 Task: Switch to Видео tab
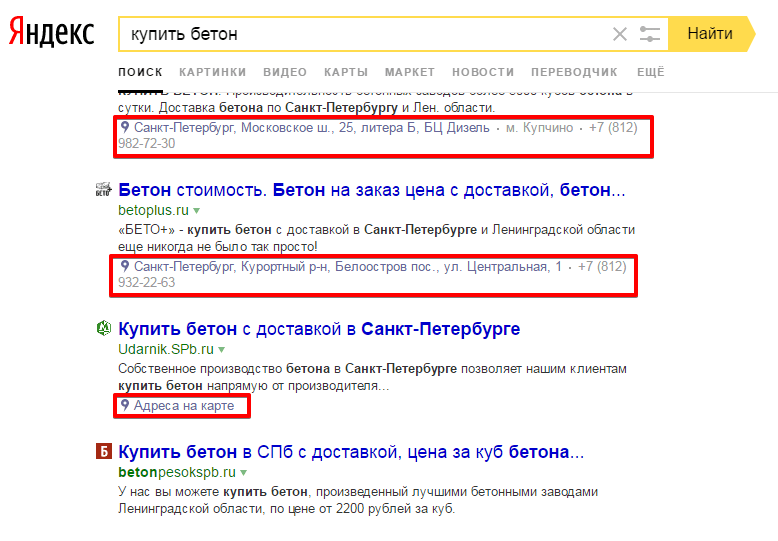click(x=285, y=72)
